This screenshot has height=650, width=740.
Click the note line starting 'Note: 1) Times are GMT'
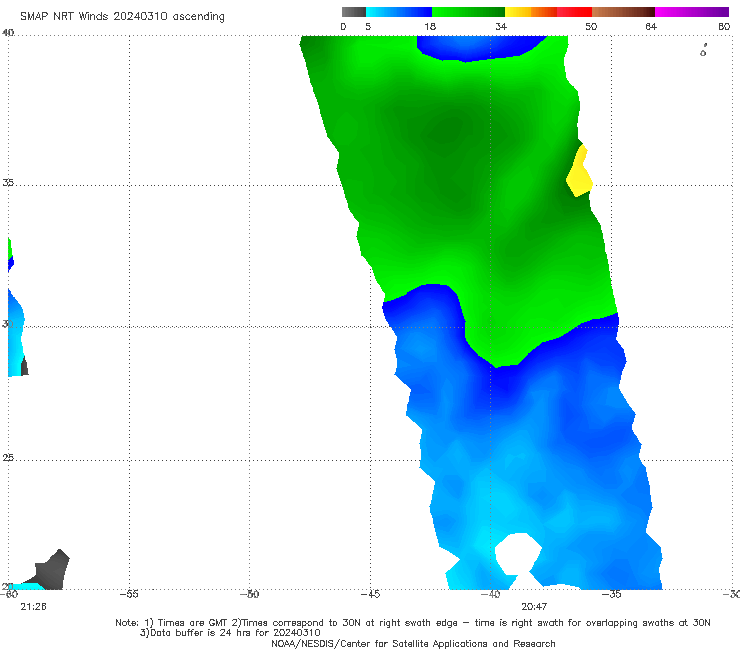tap(412, 623)
